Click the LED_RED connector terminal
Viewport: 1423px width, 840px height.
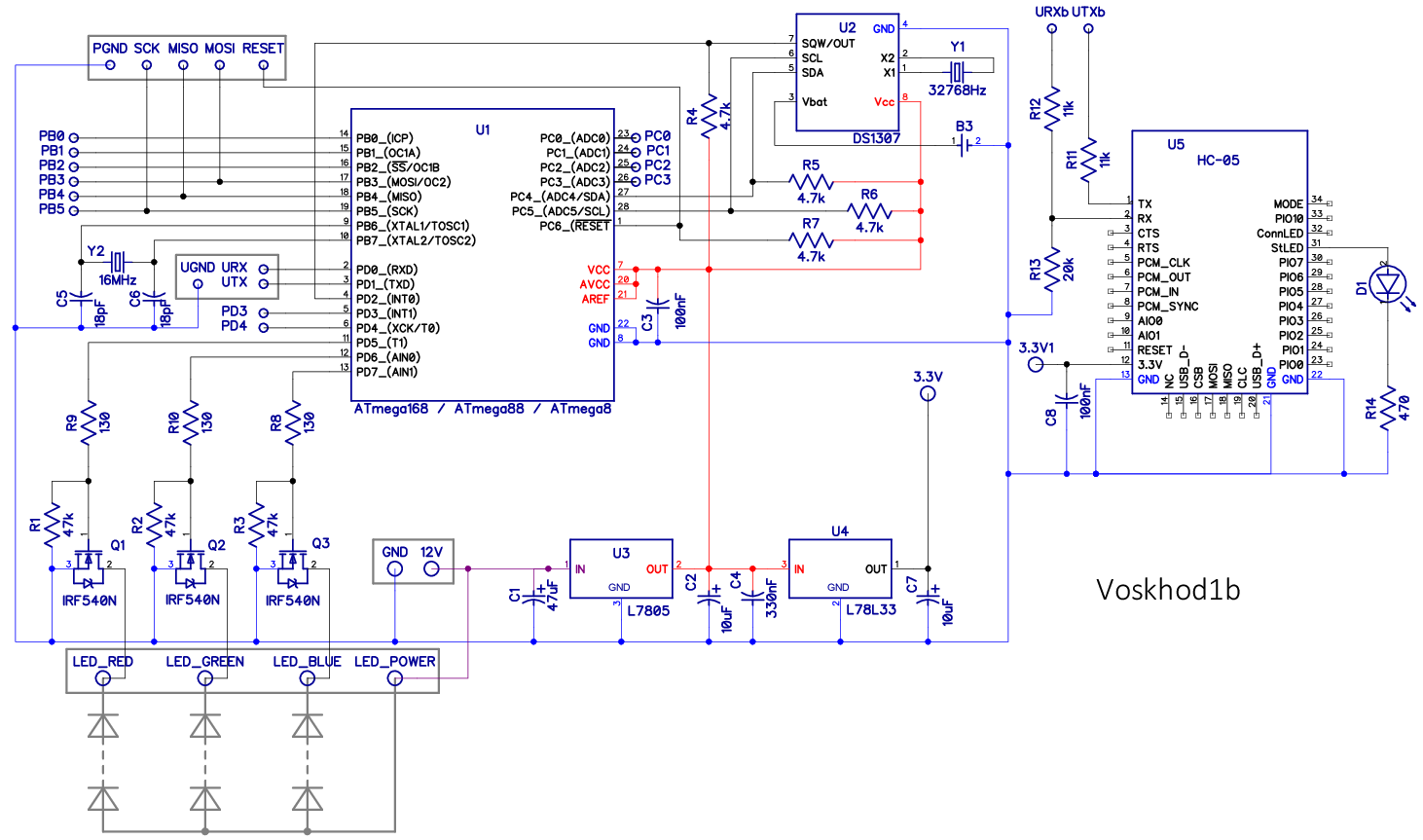click(x=103, y=678)
